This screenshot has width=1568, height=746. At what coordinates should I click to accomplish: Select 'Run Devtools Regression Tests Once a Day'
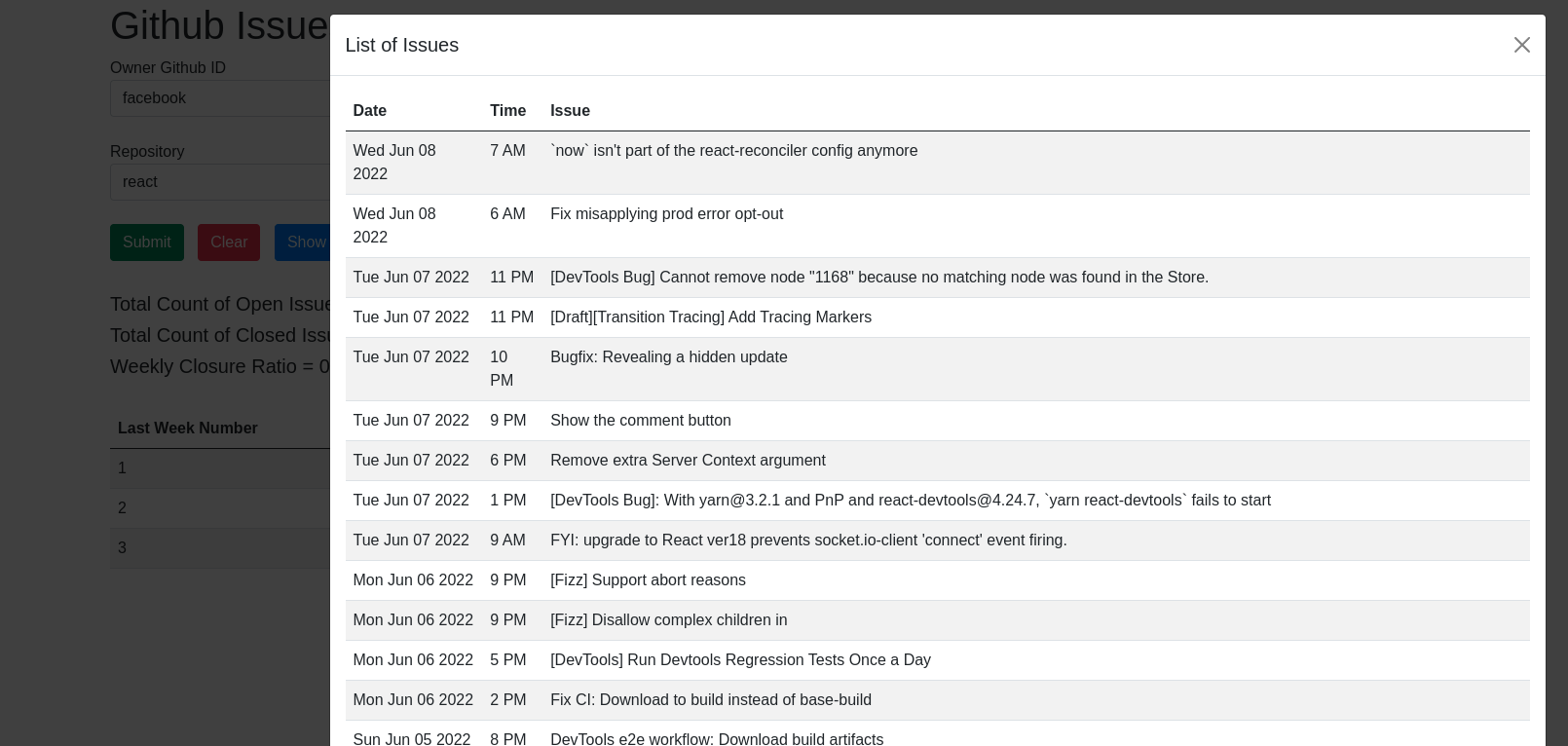(740, 660)
